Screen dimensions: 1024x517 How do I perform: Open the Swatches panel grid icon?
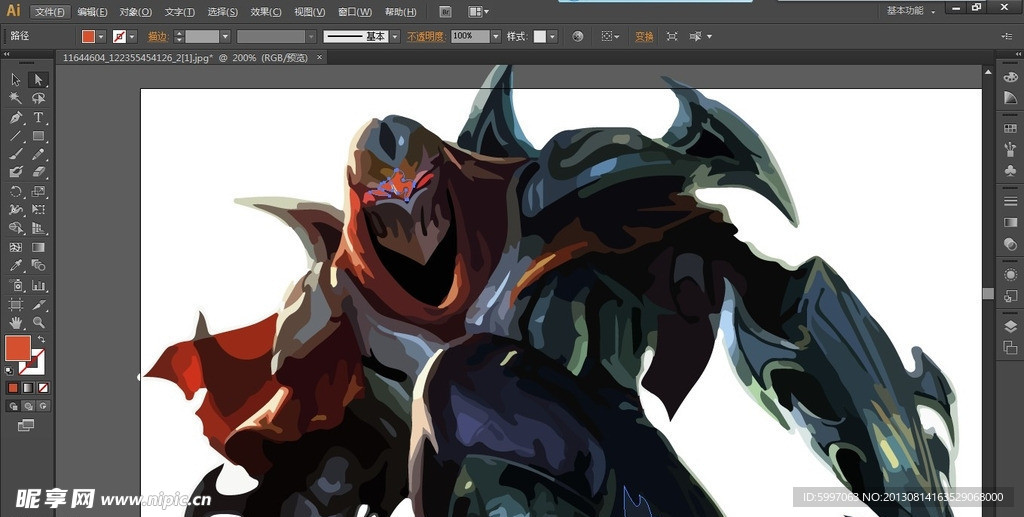tap(1010, 129)
